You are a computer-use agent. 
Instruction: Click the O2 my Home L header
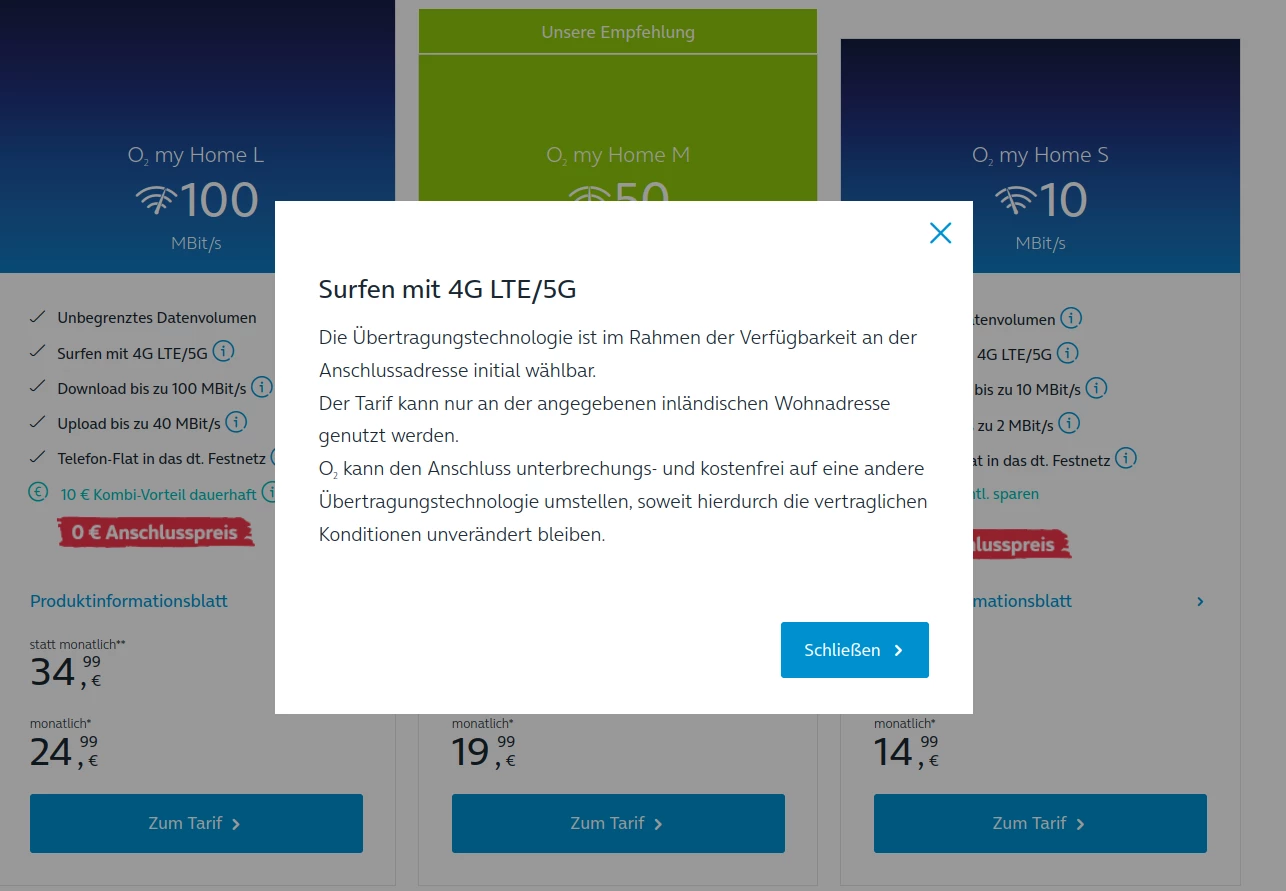[x=196, y=155]
